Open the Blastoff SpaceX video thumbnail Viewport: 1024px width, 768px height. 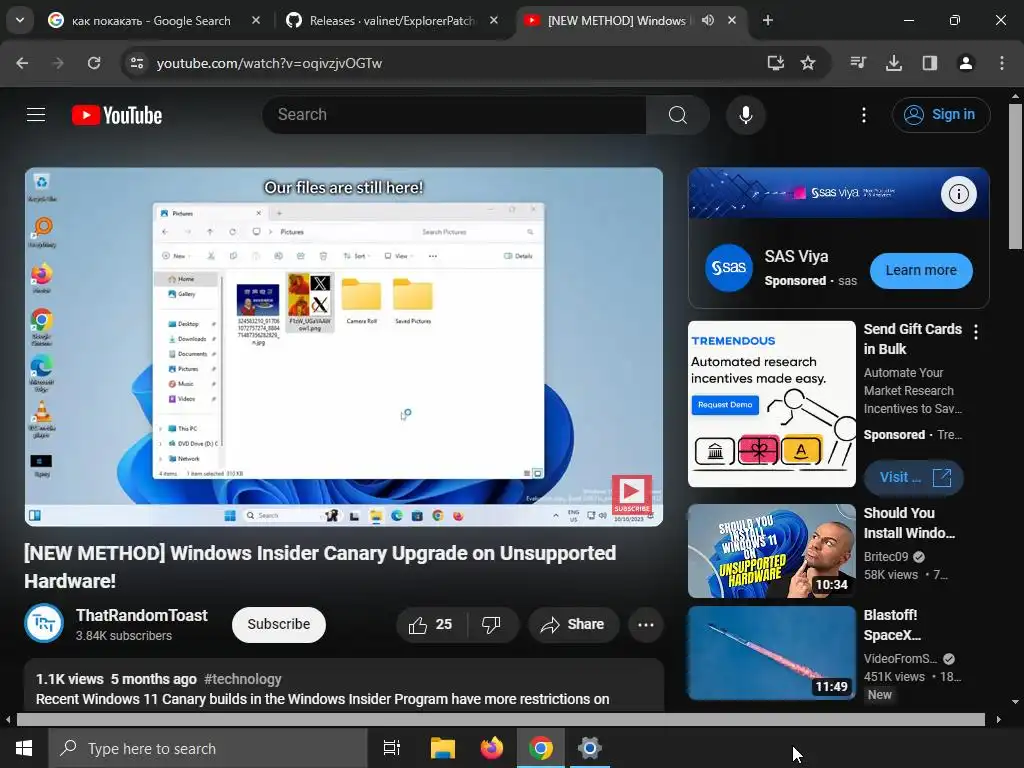tap(771, 653)
